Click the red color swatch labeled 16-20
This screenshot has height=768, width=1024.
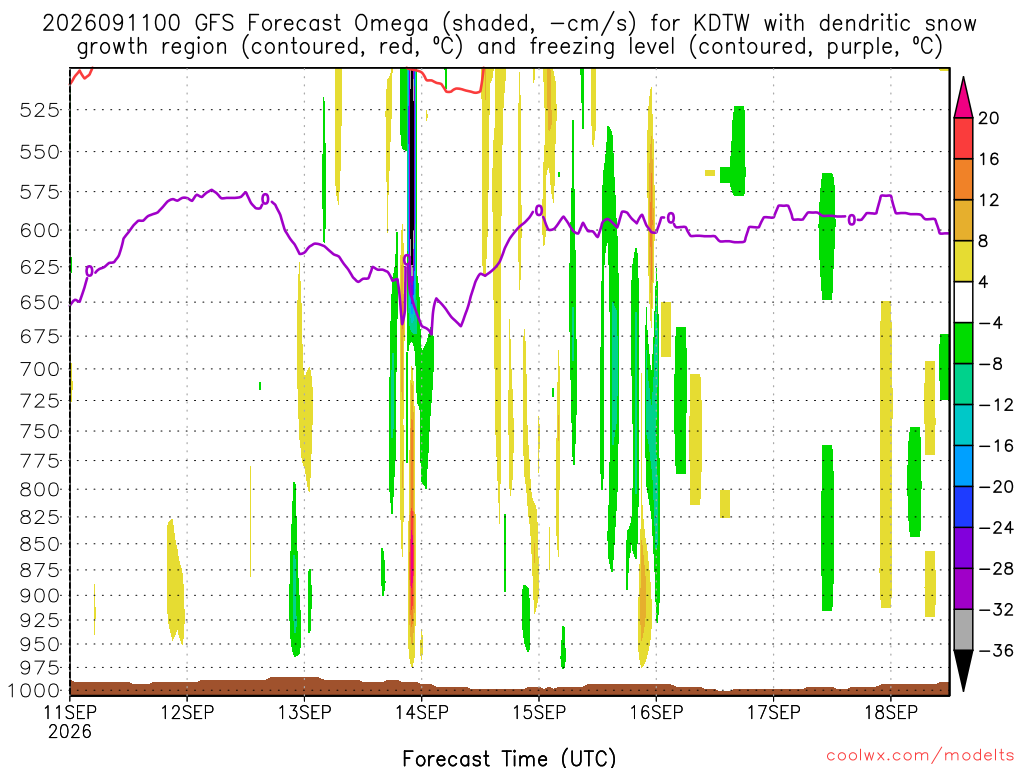click(963, 138)
